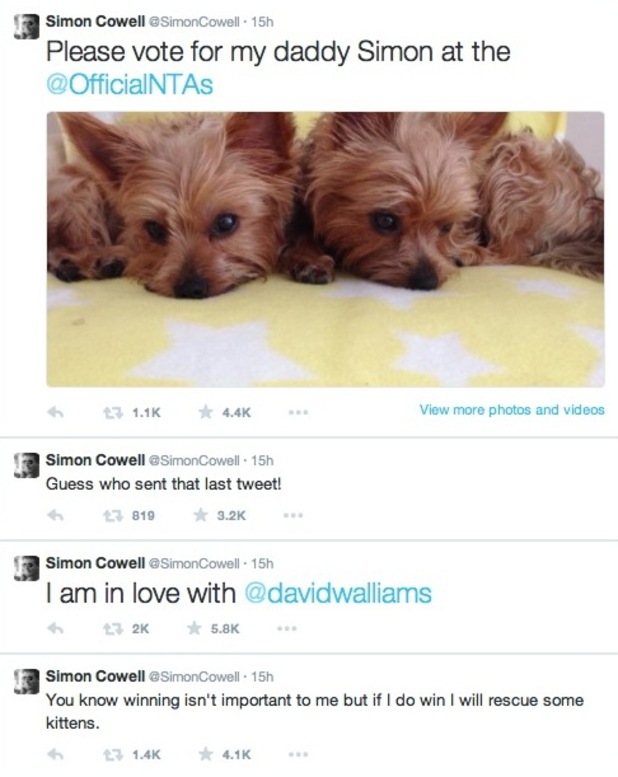Reply to the daddy Simon vote tweet
Image resolution: width=618 pixels, height=777 pixels.
pyautogui.click(x=55, y=412)
